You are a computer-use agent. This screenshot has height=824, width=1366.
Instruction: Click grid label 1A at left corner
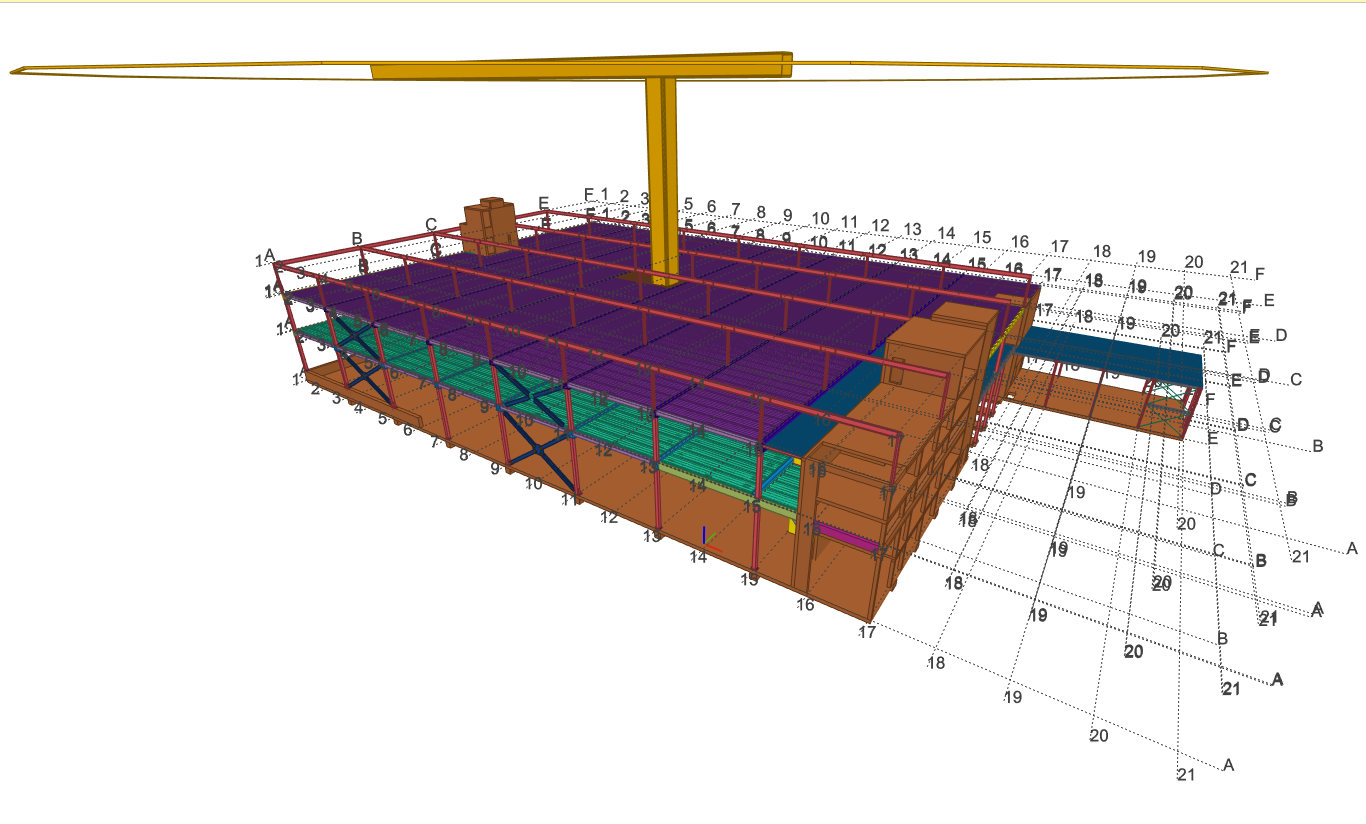[x=264, y=260]
